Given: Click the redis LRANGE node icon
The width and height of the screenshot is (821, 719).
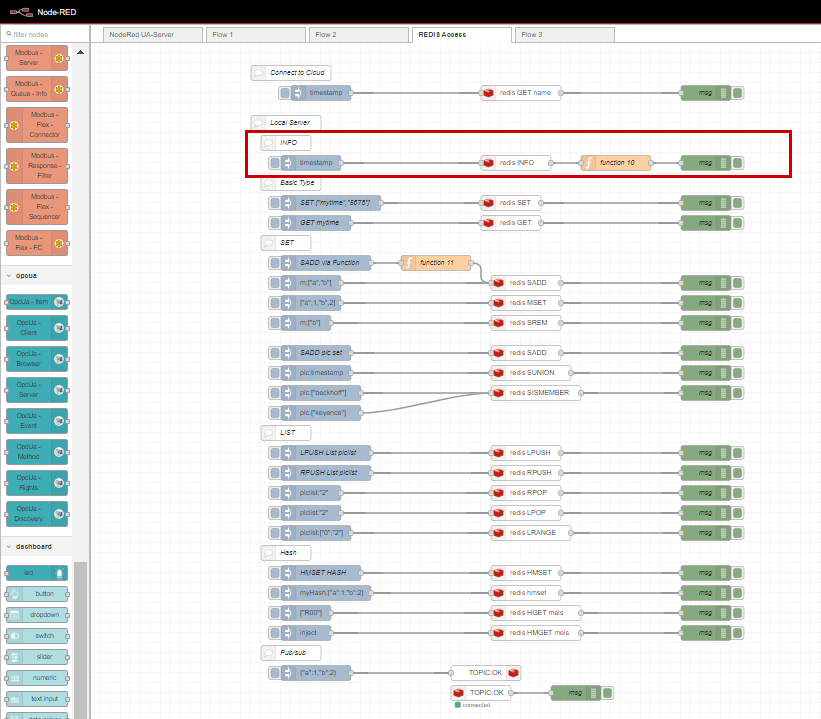Looking at the screenshot, I should click(498, 533).
